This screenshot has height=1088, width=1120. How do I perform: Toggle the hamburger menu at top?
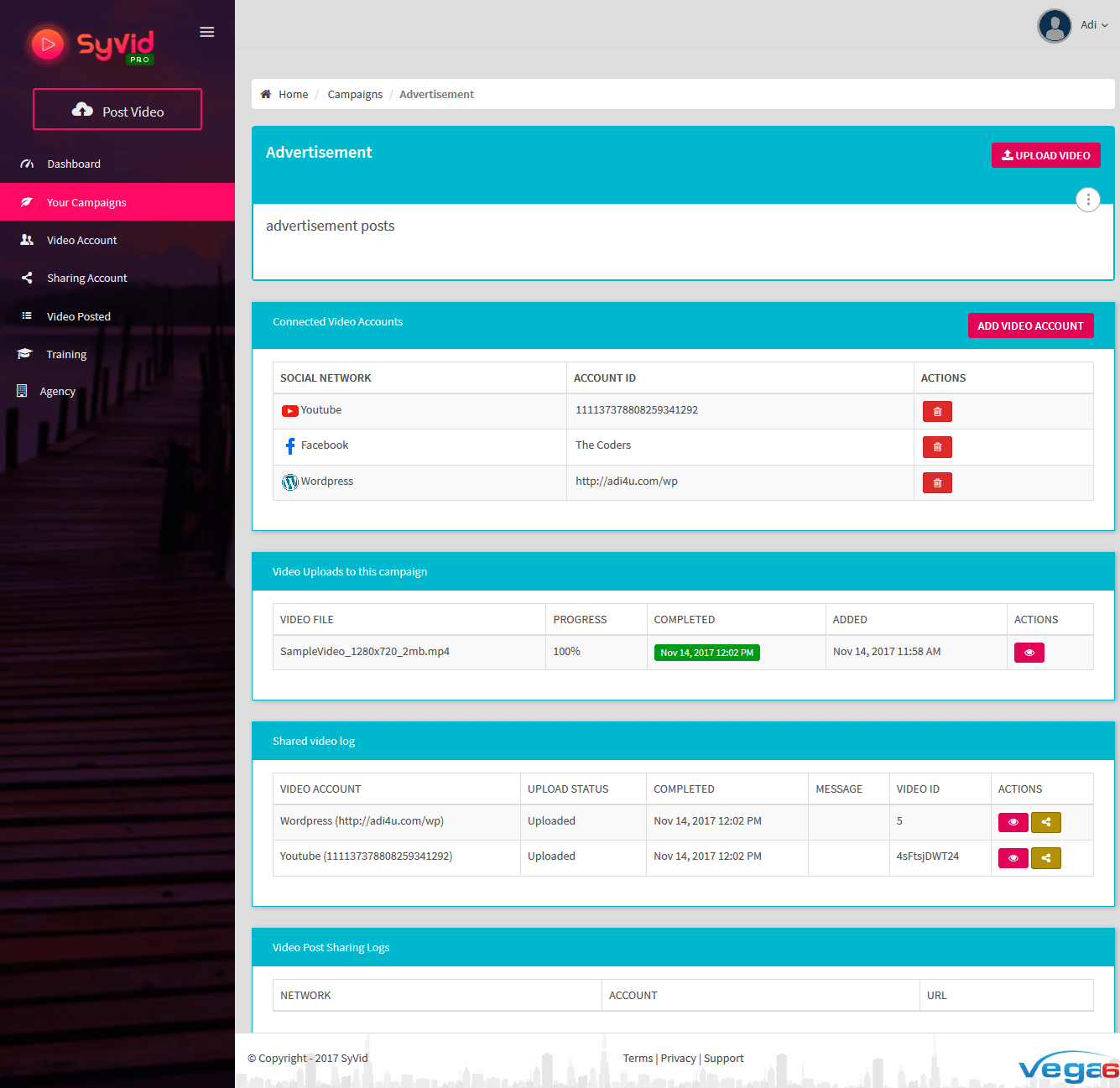(x=206, y=32)
